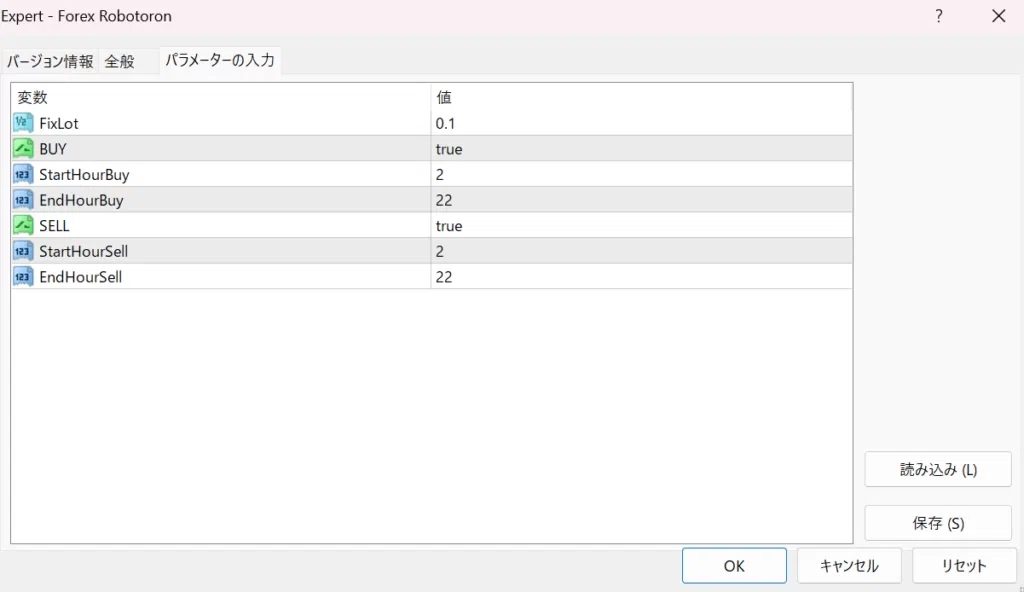Click the BUY boolean parameter icon
This screenshot has width=1024, height=592.
[23, 148]
